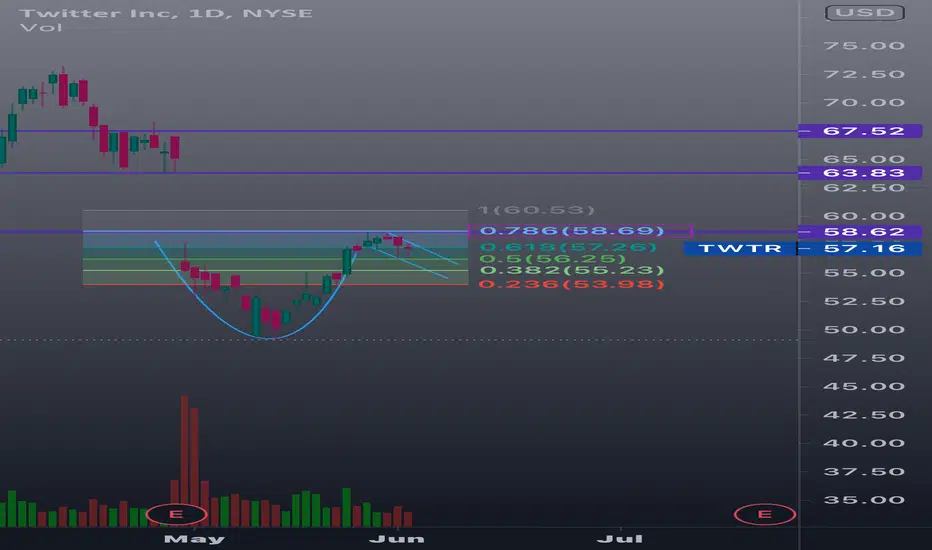Select Fibonacci level 1(60.53)
Viewport: 932px width, 550px height.
[536, 210]
